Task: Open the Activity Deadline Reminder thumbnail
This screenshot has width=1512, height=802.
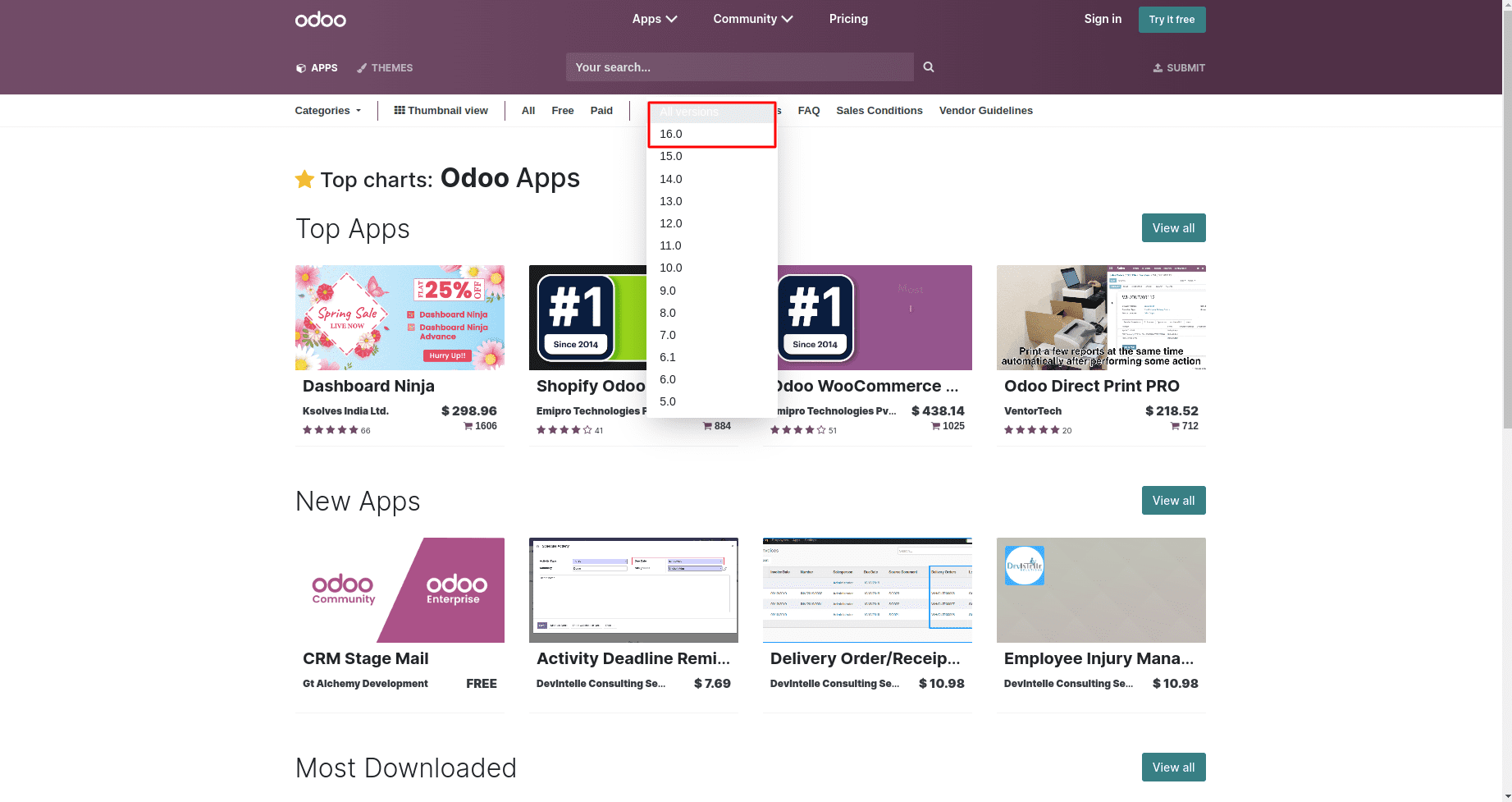Action: pos(633,590)
